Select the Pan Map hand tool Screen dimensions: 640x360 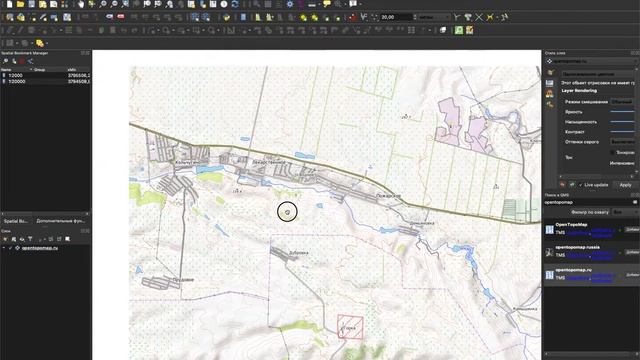[x=81, y=4]
